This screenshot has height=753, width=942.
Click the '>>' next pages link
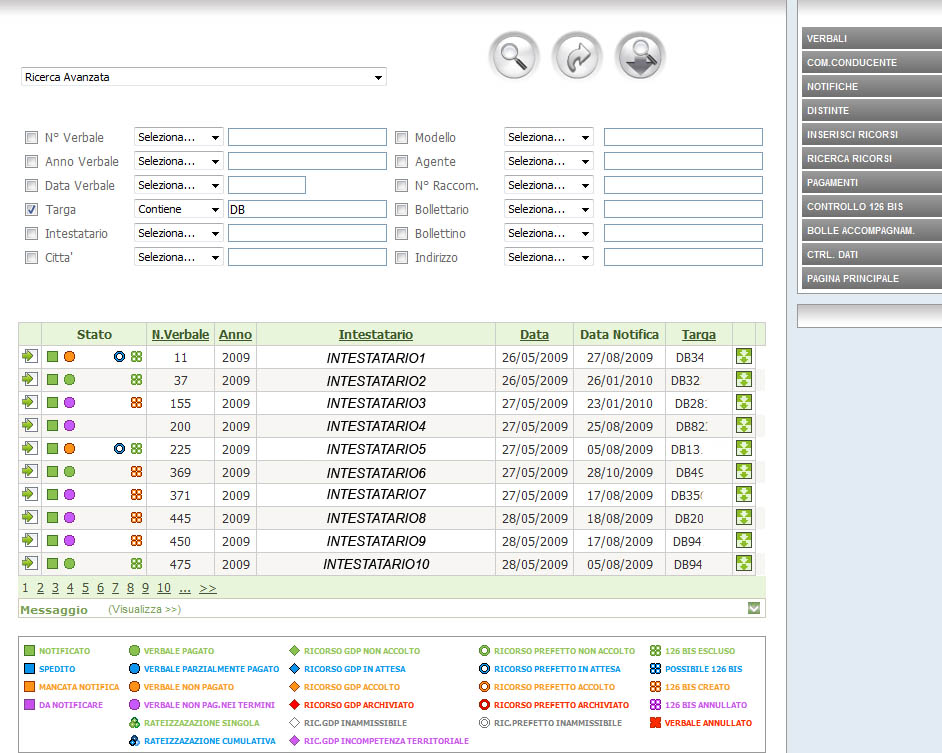[x=208, y=588]
